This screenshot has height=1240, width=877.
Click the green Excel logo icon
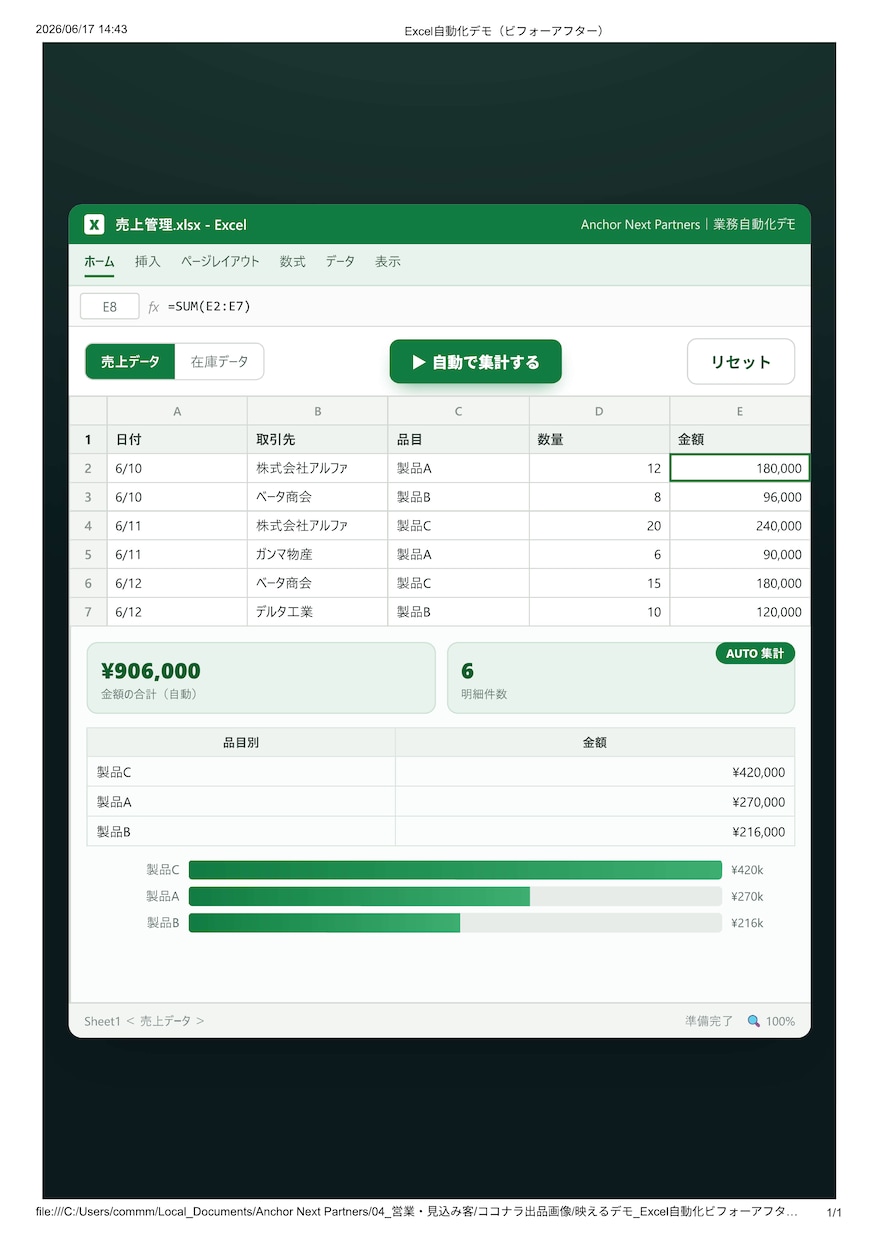click(94, 225)
